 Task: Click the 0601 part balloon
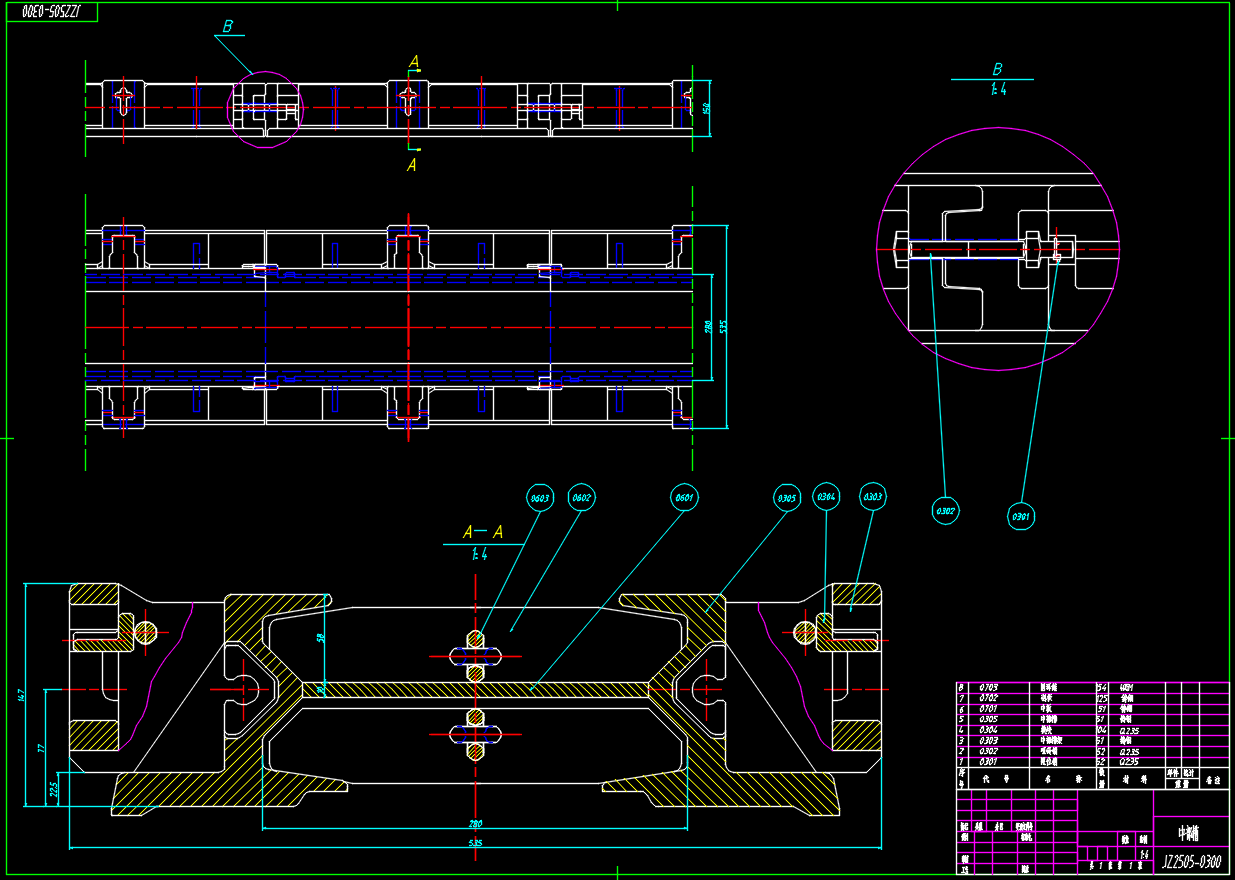(685, 497)
